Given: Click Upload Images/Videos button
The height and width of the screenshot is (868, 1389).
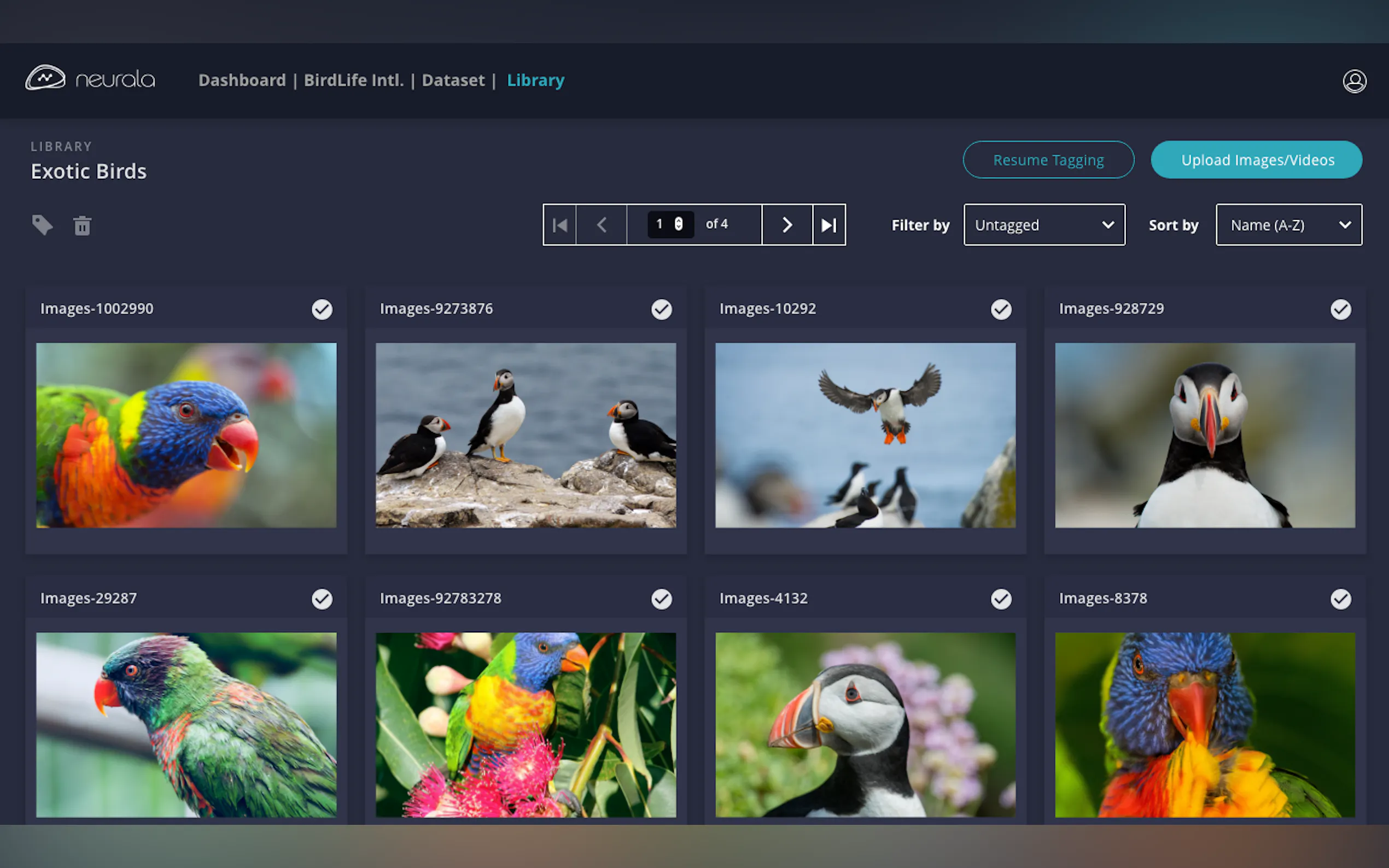Looking at the screenshot, I should coord(1256,160).
